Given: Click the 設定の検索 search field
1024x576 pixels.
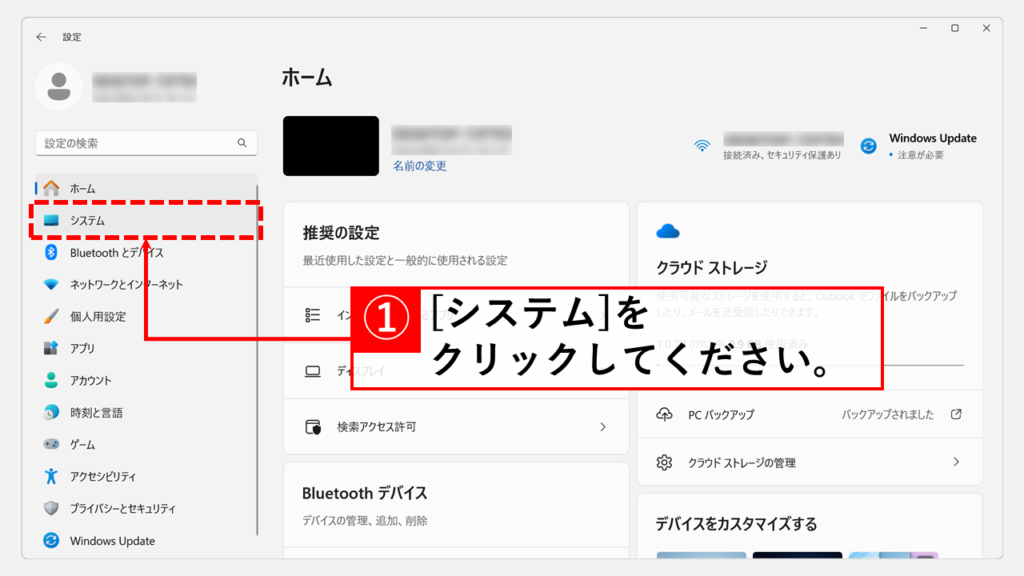Looking at the screenshot, I should point(135,143).
